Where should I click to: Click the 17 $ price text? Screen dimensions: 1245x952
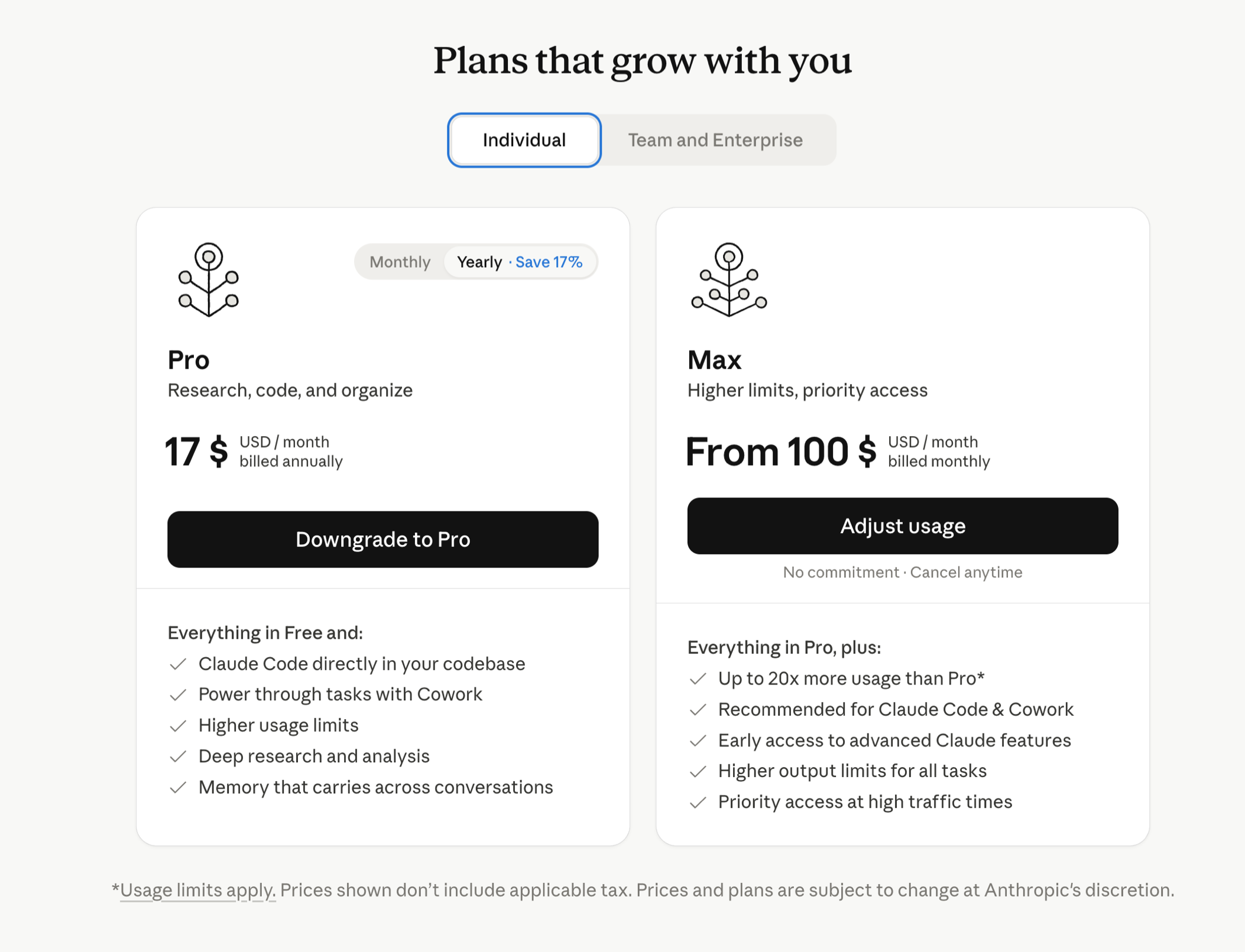coord(197,452)
